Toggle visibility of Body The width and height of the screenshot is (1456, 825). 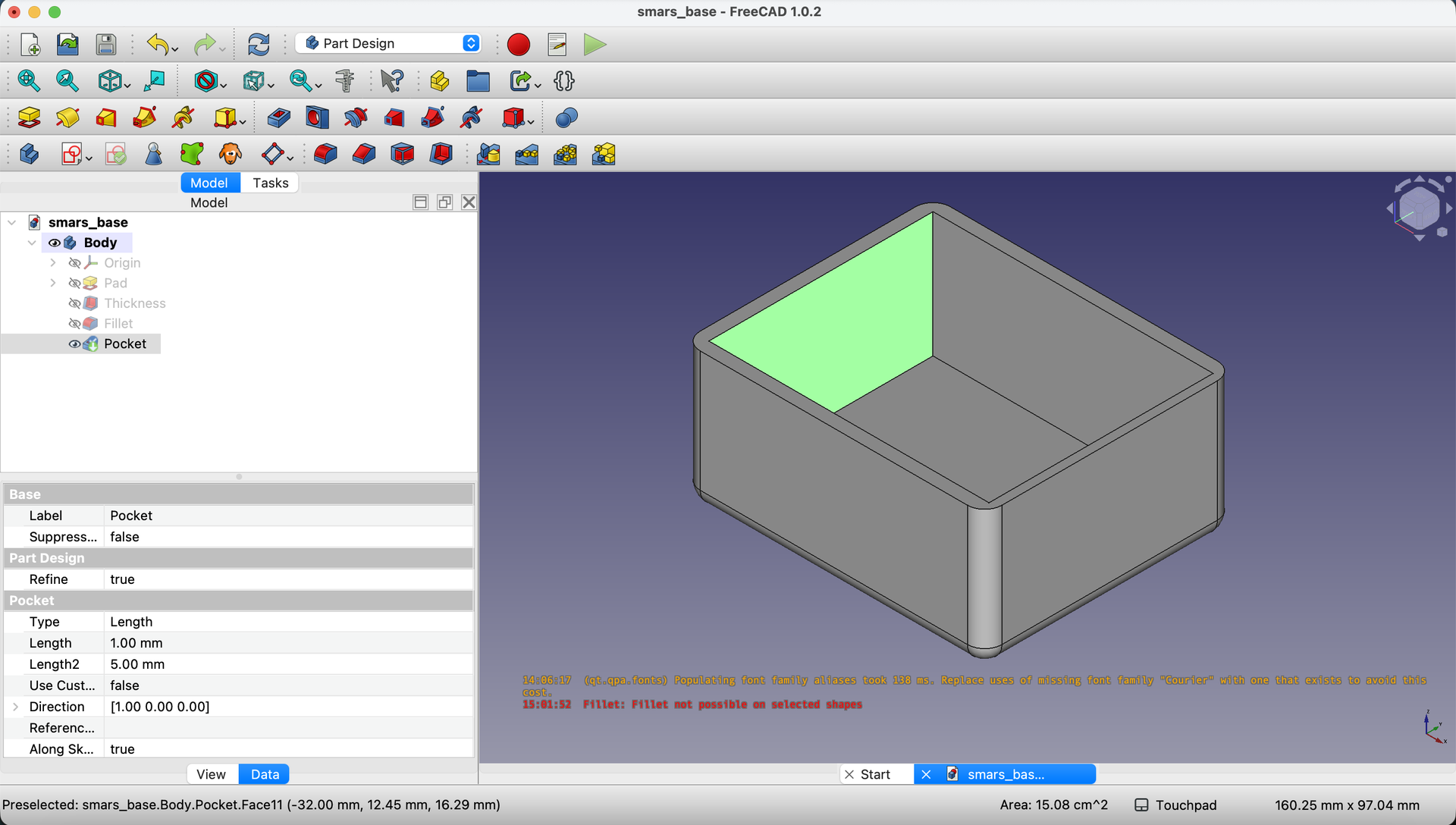pos(55,243)
